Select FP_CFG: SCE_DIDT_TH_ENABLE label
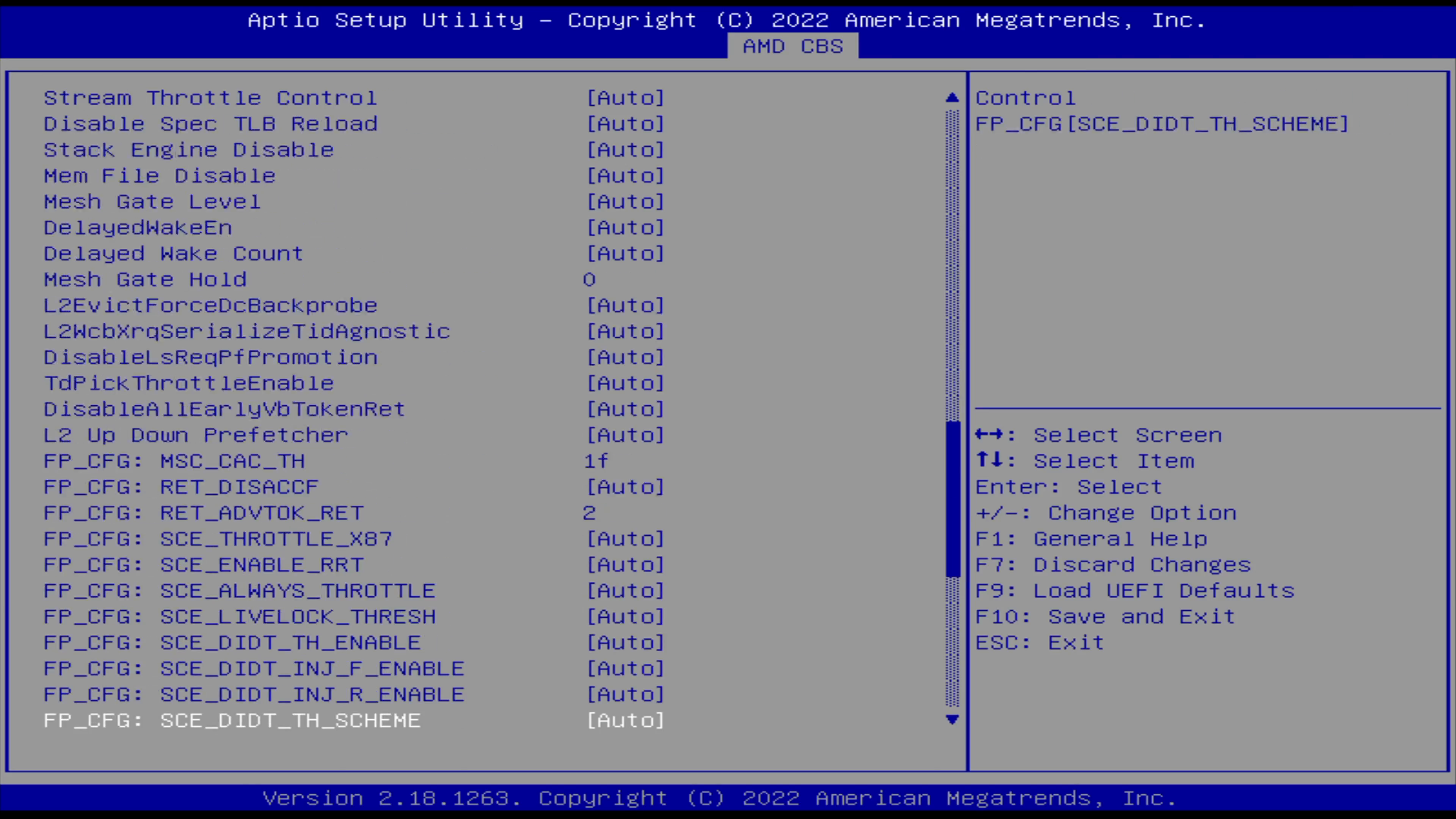 tap(232, 644)
